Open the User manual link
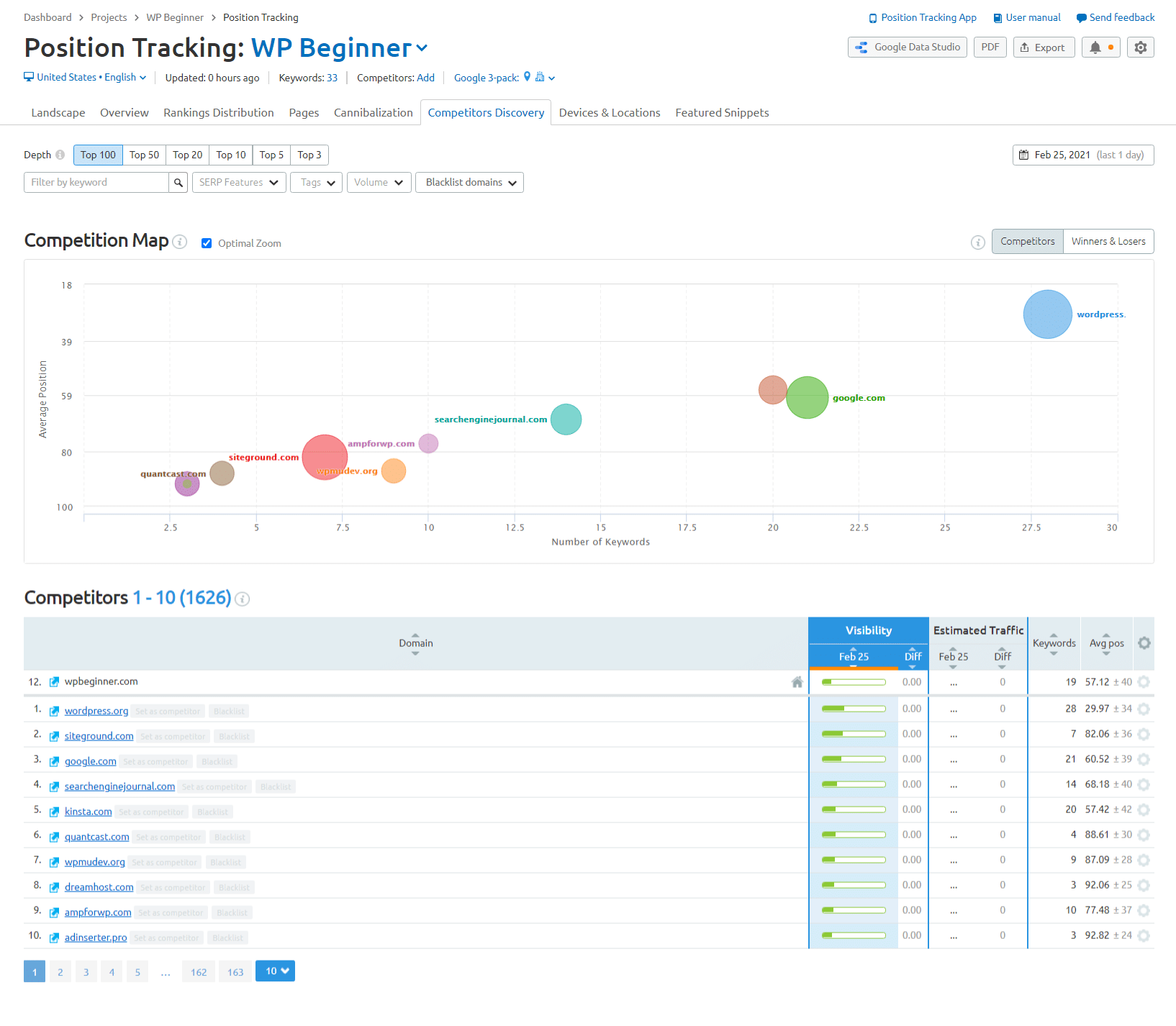Viewport: 1176px width, 1026px height. click(1027, 17)
